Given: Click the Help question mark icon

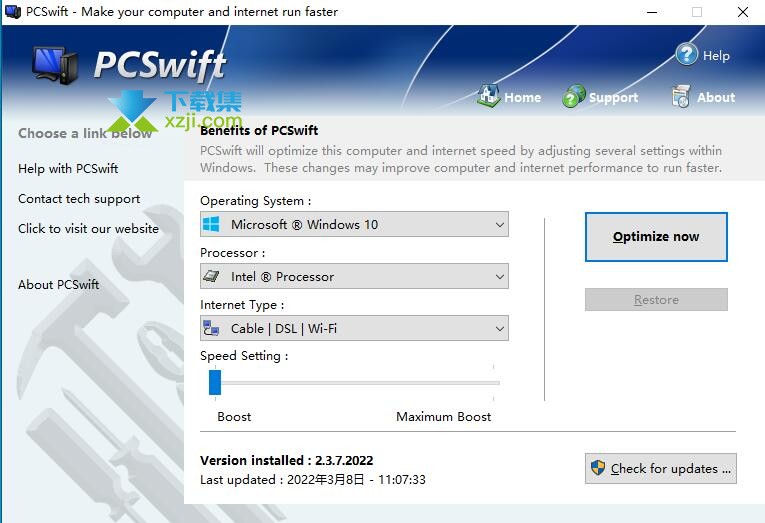Looking at the screenshot, I should click(687, 55).
